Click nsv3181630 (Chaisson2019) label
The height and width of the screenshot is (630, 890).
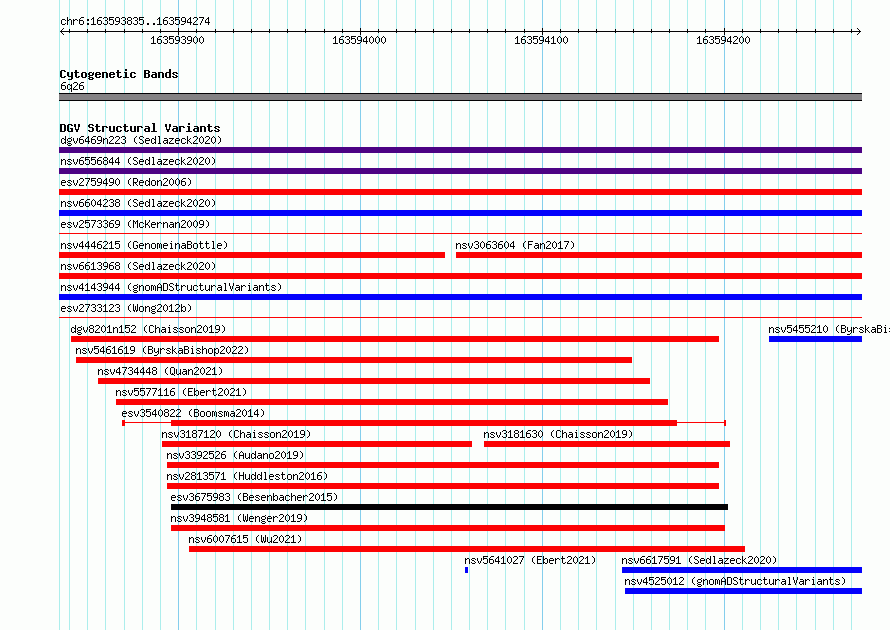(558, 434)
